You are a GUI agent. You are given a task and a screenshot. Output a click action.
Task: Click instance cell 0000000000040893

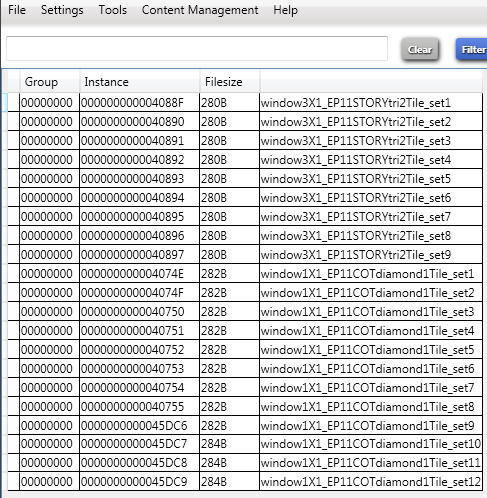[140, 179]
